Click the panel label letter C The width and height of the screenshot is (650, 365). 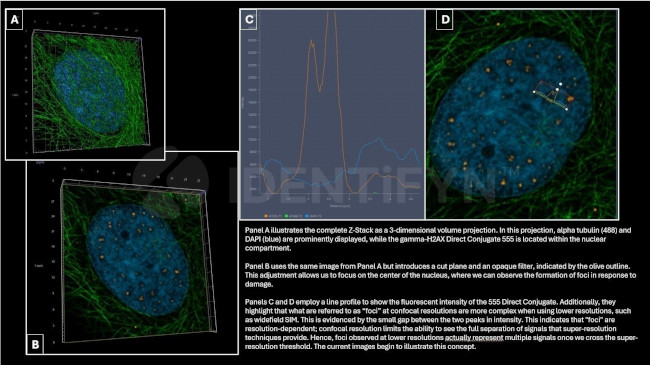tap(249, 19)
